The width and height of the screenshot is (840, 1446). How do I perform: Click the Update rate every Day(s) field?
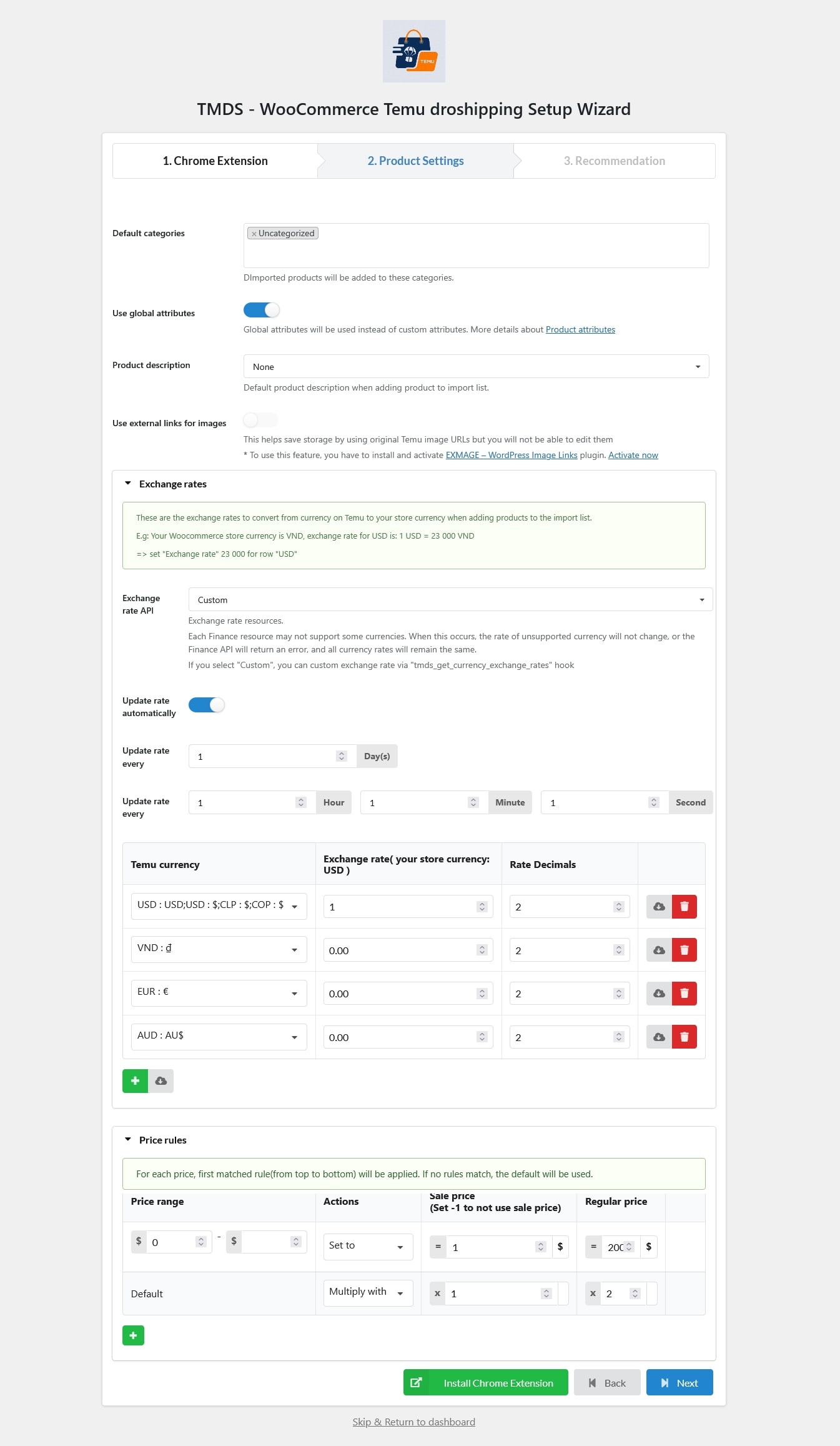coord(272,756)
